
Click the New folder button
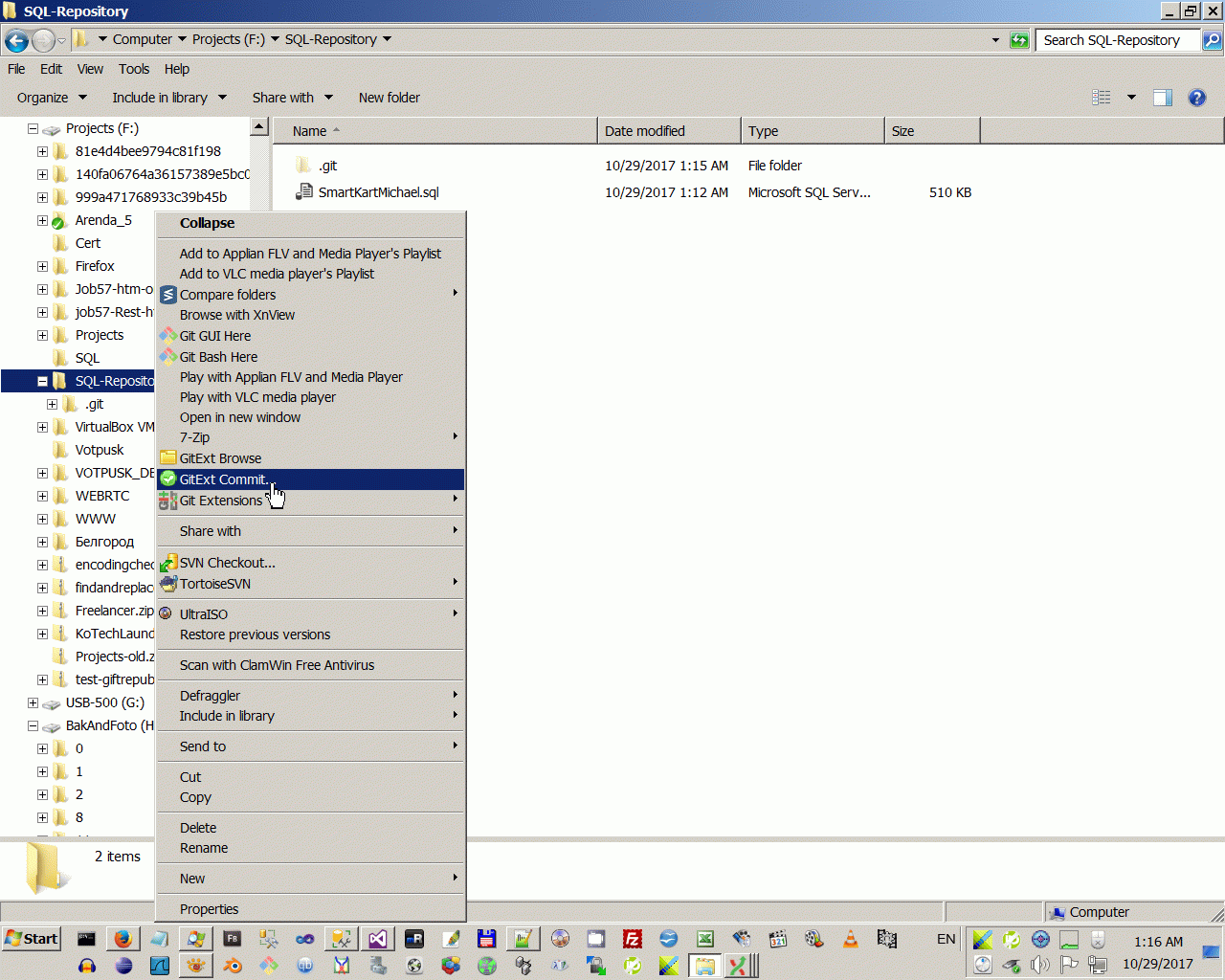click(x=390, y=98)
